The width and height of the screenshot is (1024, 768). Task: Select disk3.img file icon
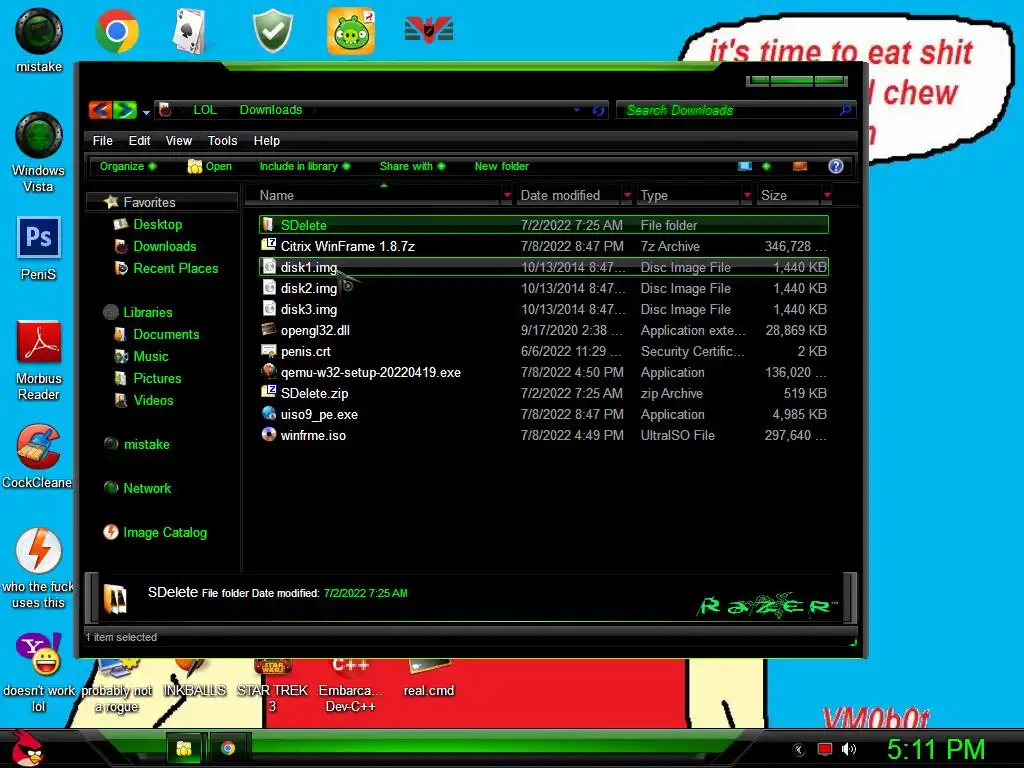click(x=268, y=308)
